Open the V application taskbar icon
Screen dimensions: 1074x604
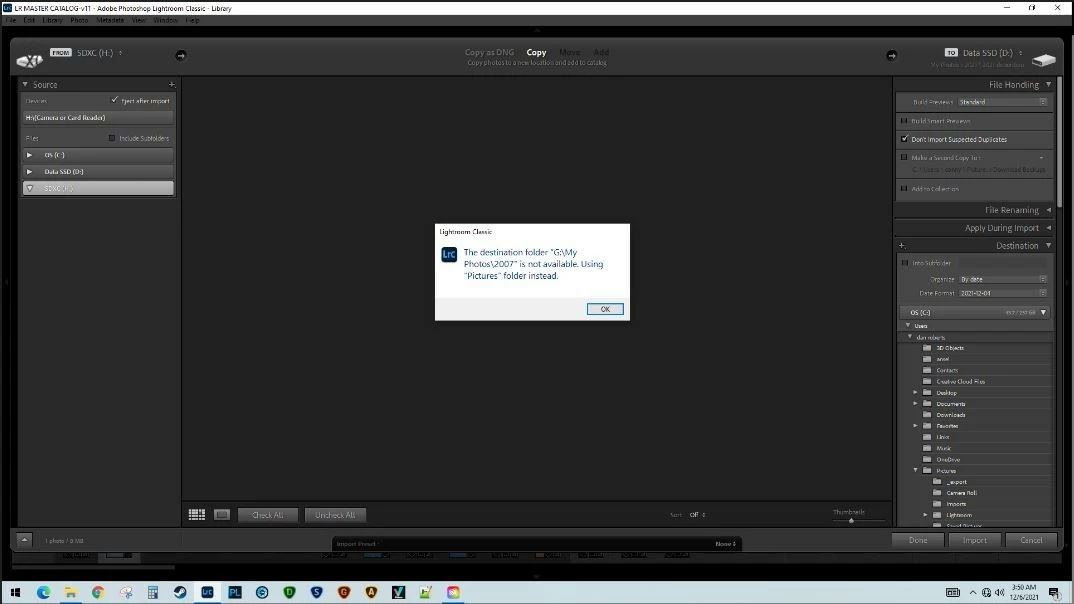pyautogui.click(x=399, y=592)
